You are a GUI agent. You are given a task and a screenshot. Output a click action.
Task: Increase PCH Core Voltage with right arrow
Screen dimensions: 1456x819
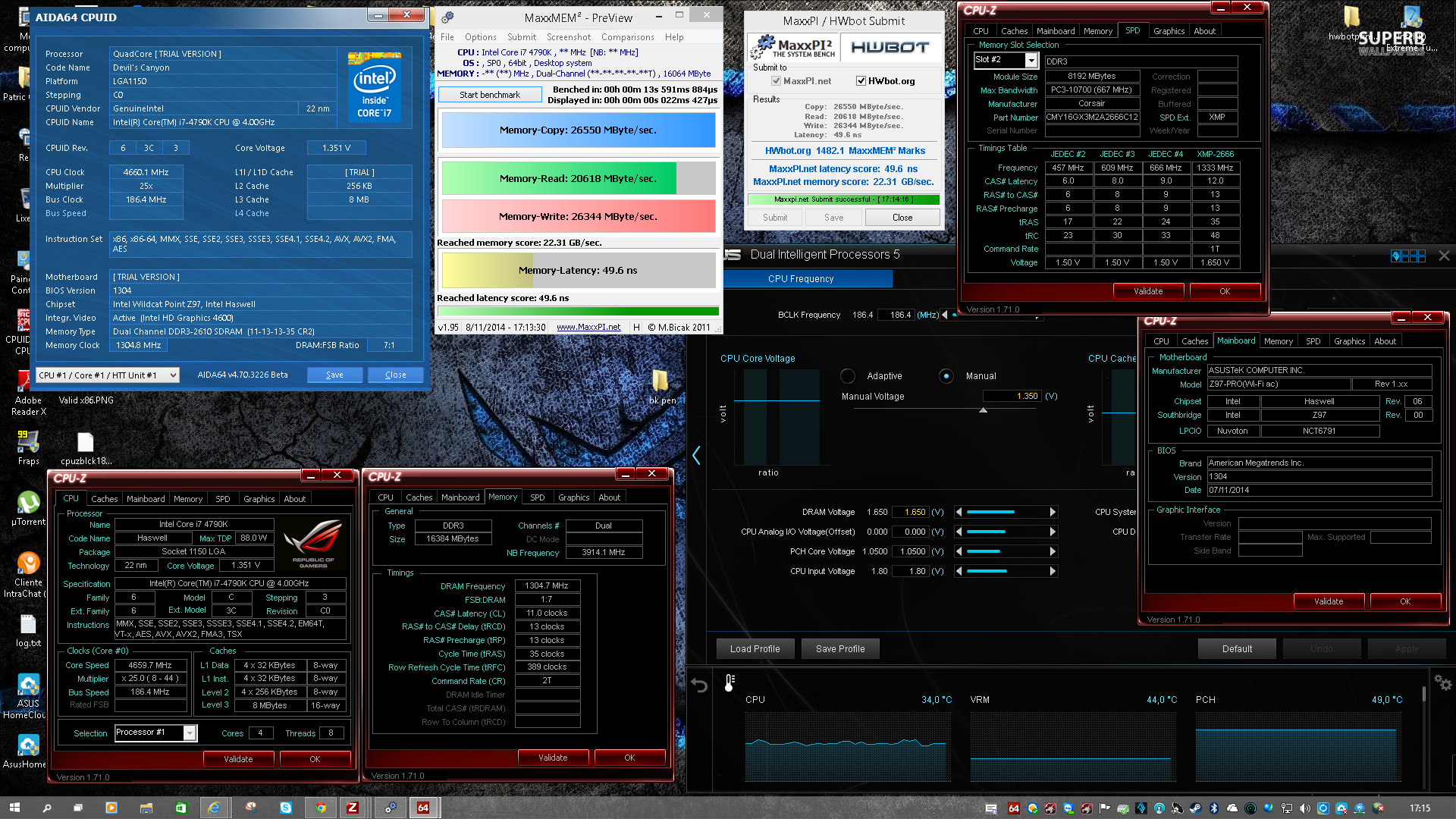1053,552
